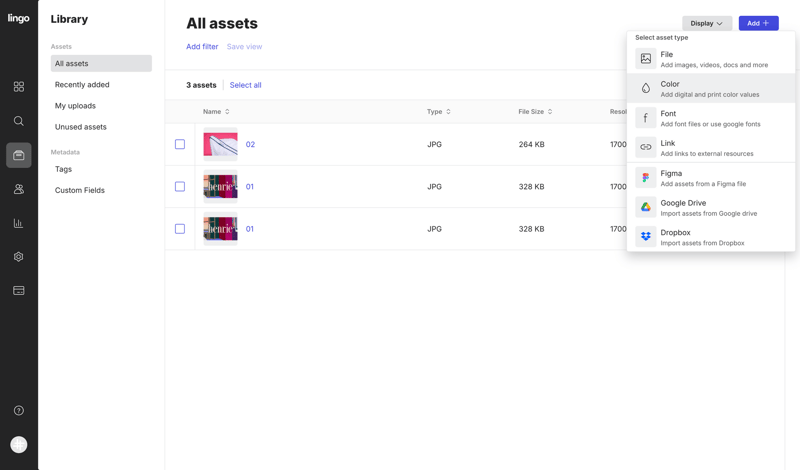Viewport: 800px width, 470px height.
Task: Click the Lingo logo
Action: coord(18,18)
